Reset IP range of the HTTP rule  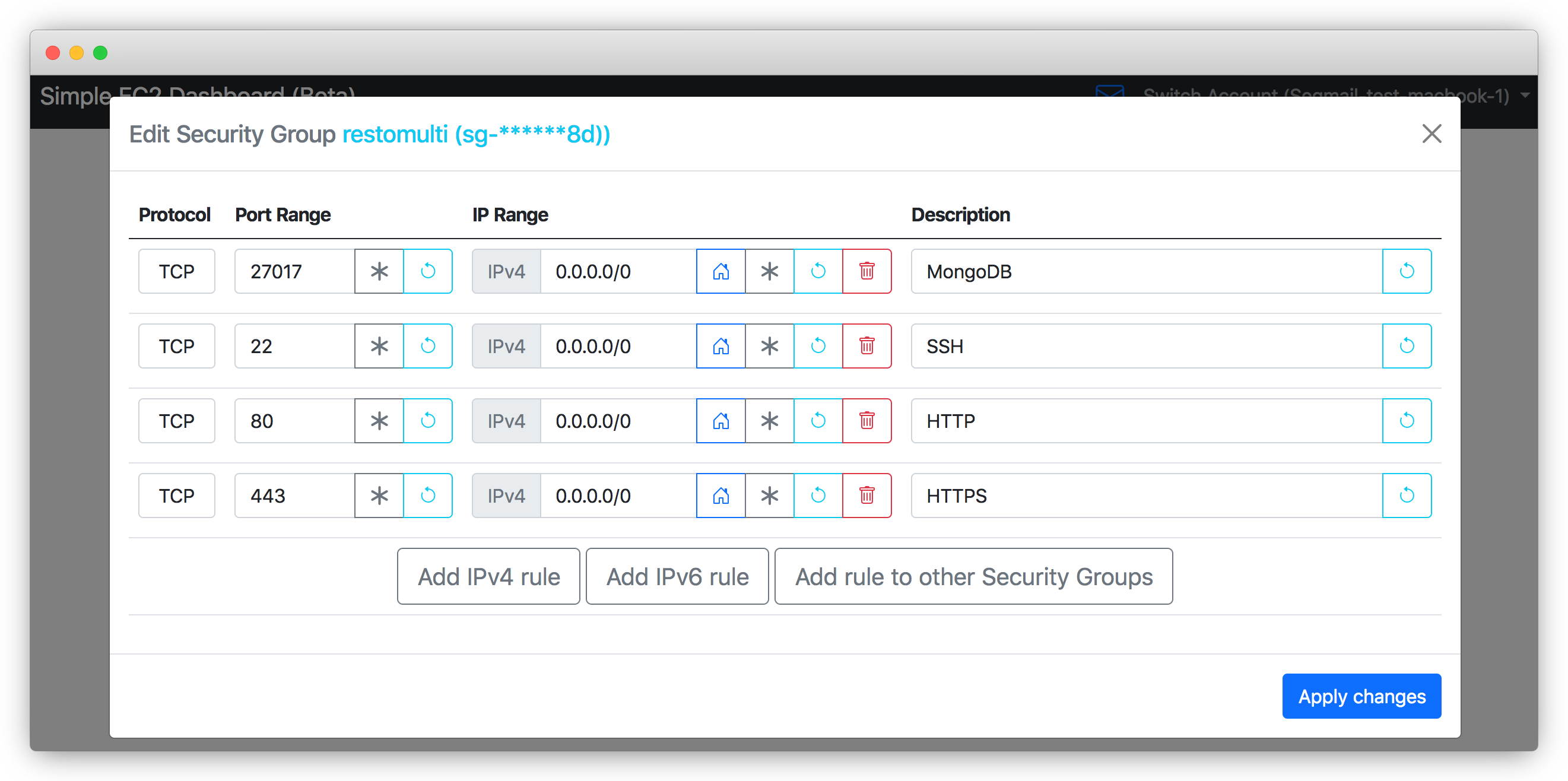[x=818, y=421]
